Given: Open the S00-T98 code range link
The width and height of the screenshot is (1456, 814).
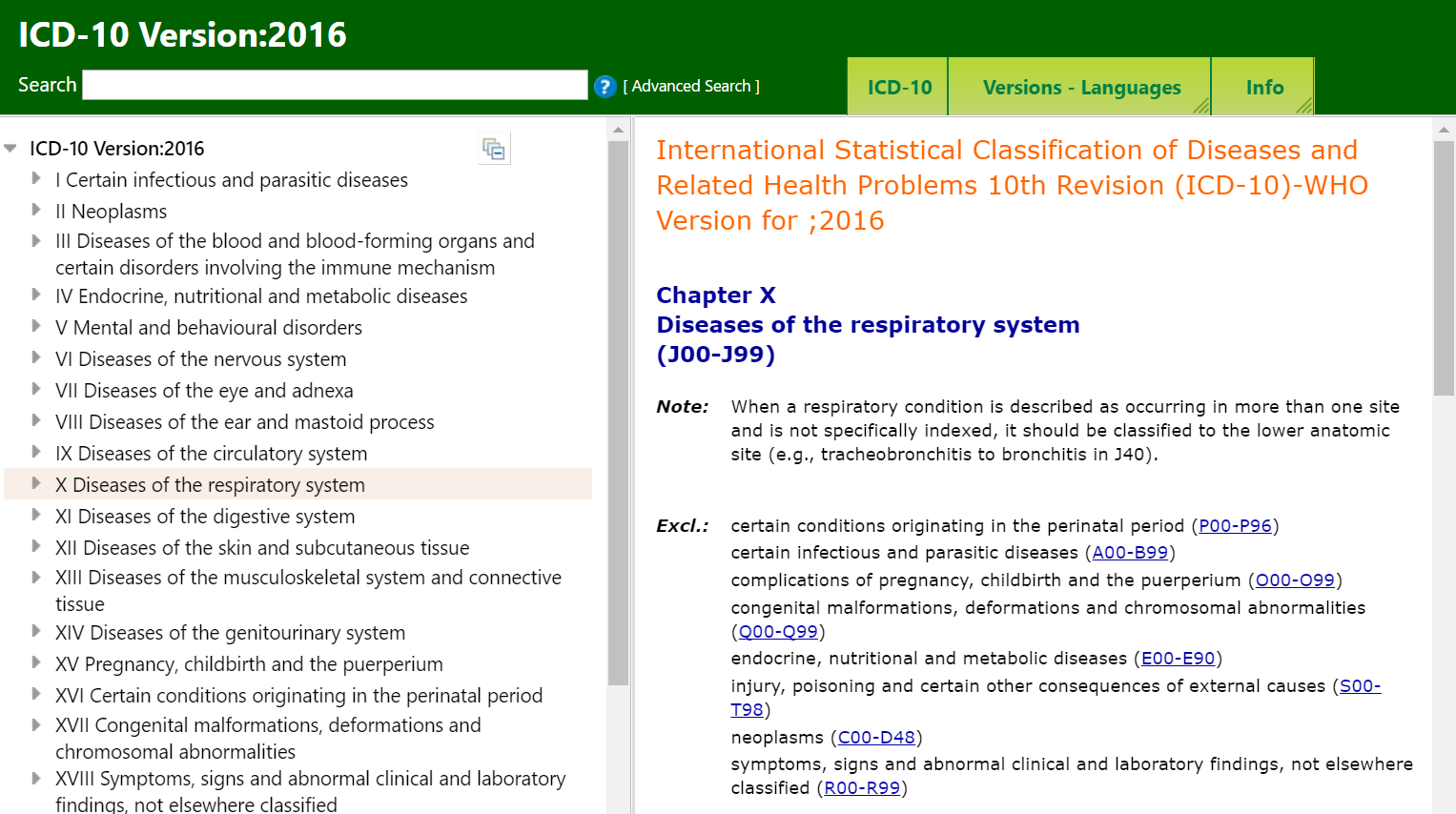Looking at the screenshot, I should (1361, 686).
